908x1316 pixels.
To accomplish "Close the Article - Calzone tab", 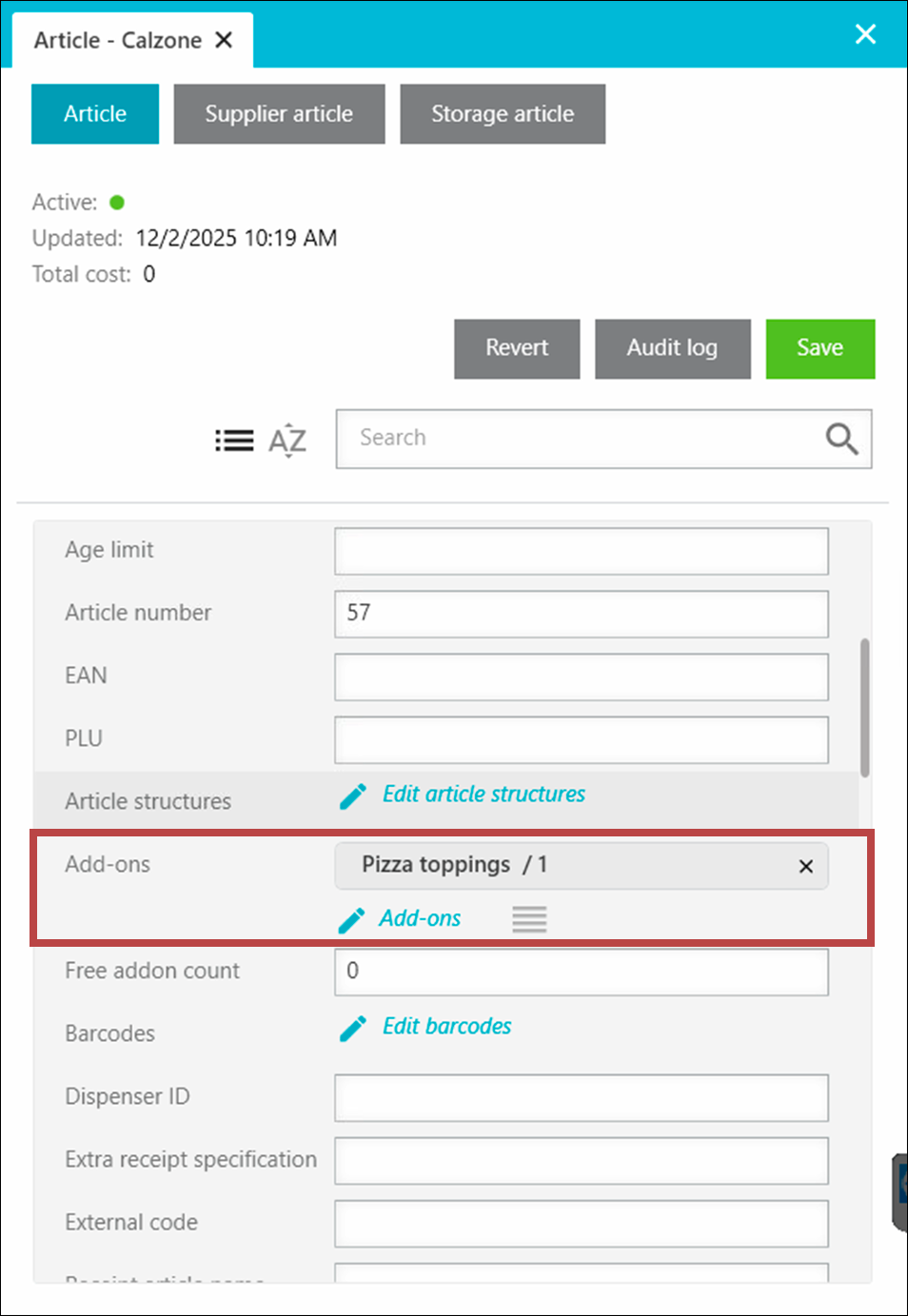I will (224, 40).
